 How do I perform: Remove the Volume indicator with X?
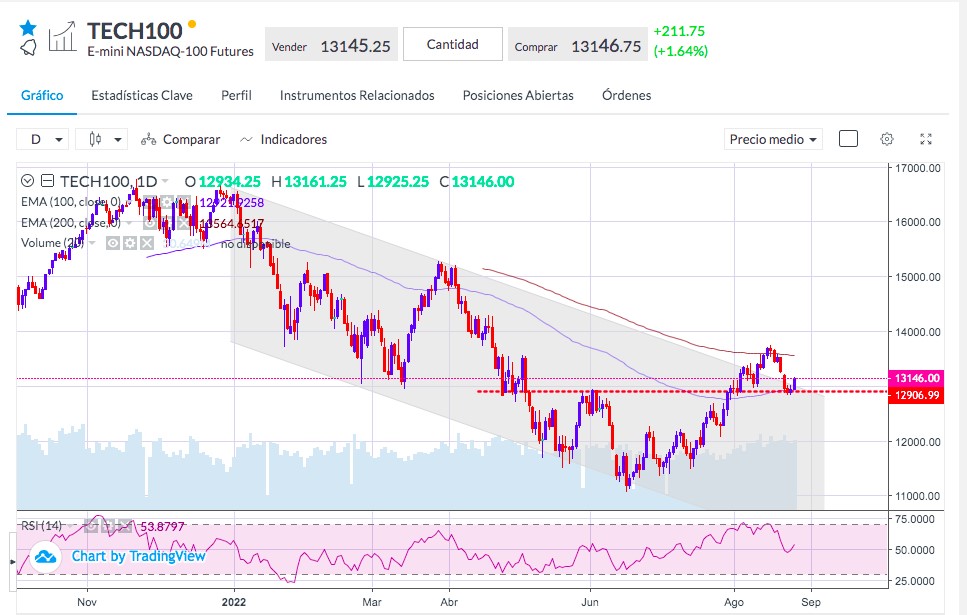(x=147, y=243)
